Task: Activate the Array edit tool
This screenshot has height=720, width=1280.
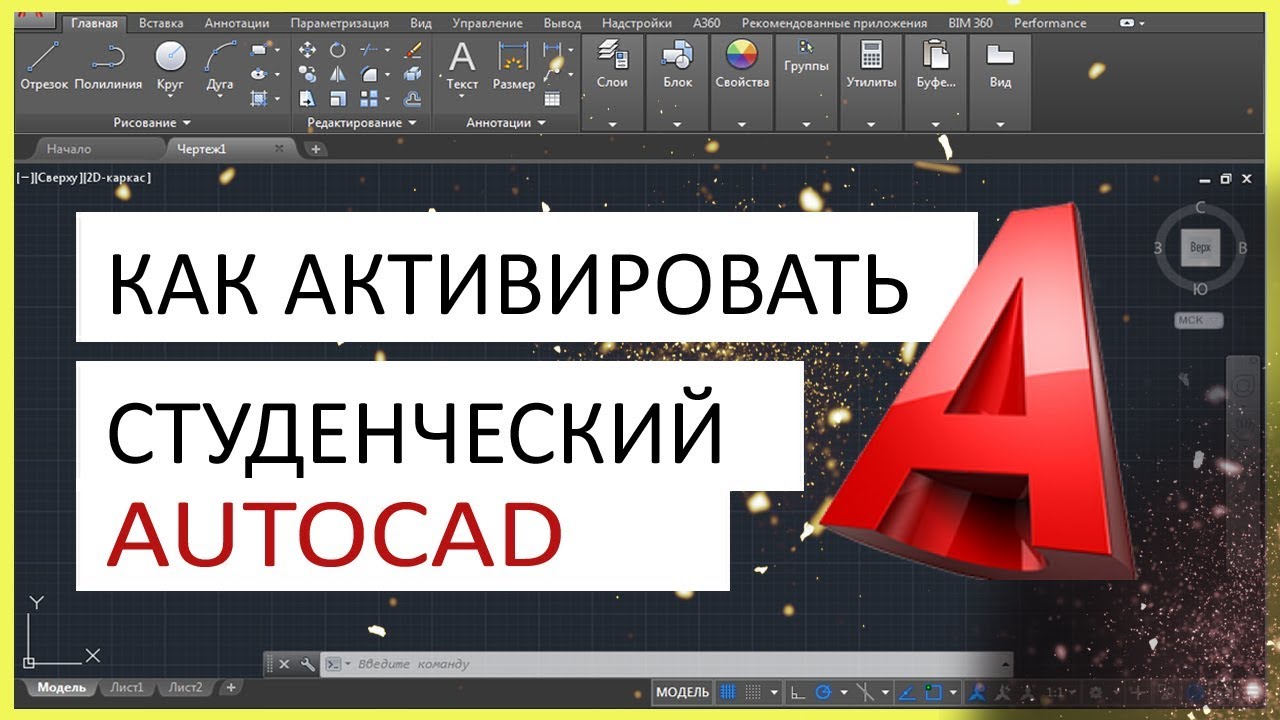Action: [x=369, y=98]
